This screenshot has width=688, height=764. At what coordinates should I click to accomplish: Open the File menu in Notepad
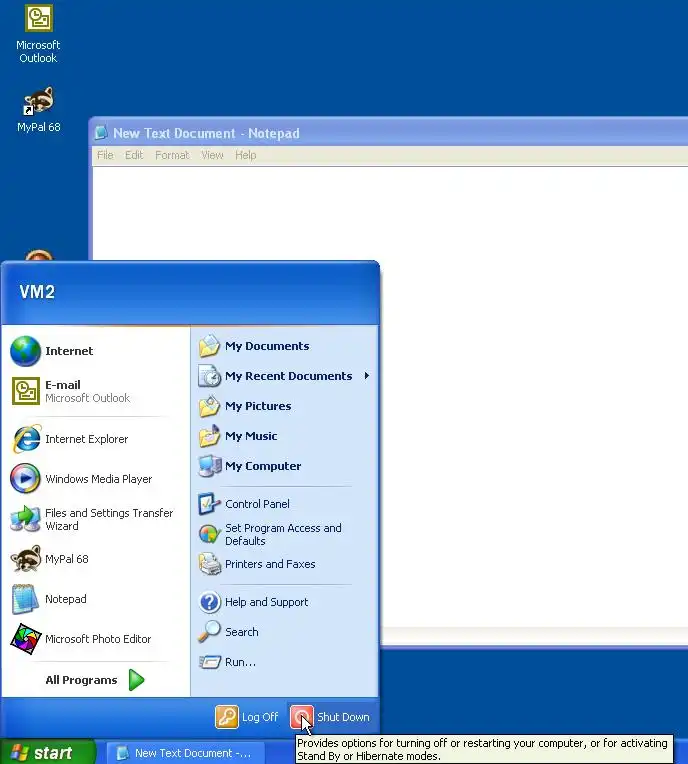(105, 155)
